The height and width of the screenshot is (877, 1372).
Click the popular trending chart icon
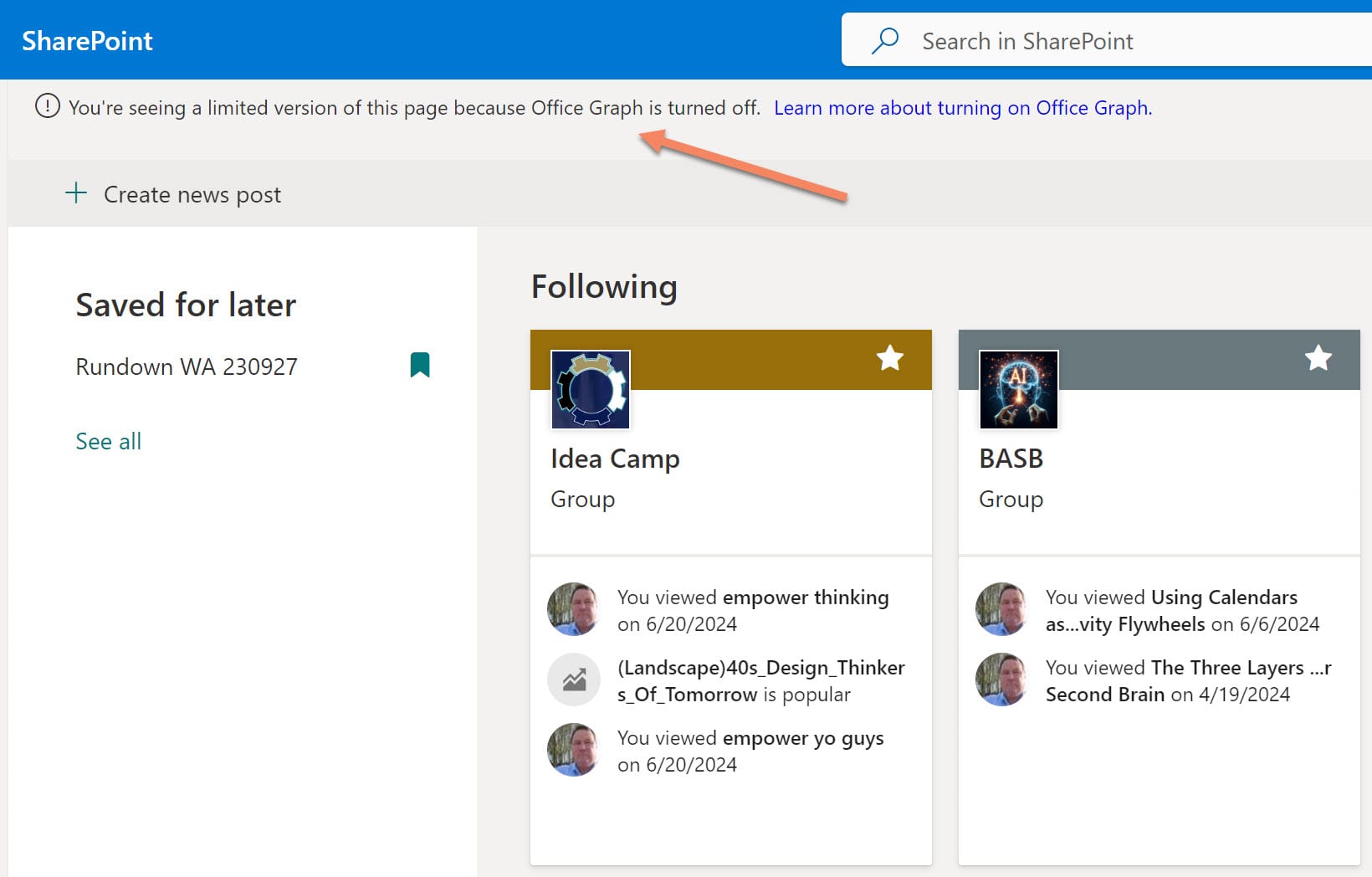click(x=574, y=680)
